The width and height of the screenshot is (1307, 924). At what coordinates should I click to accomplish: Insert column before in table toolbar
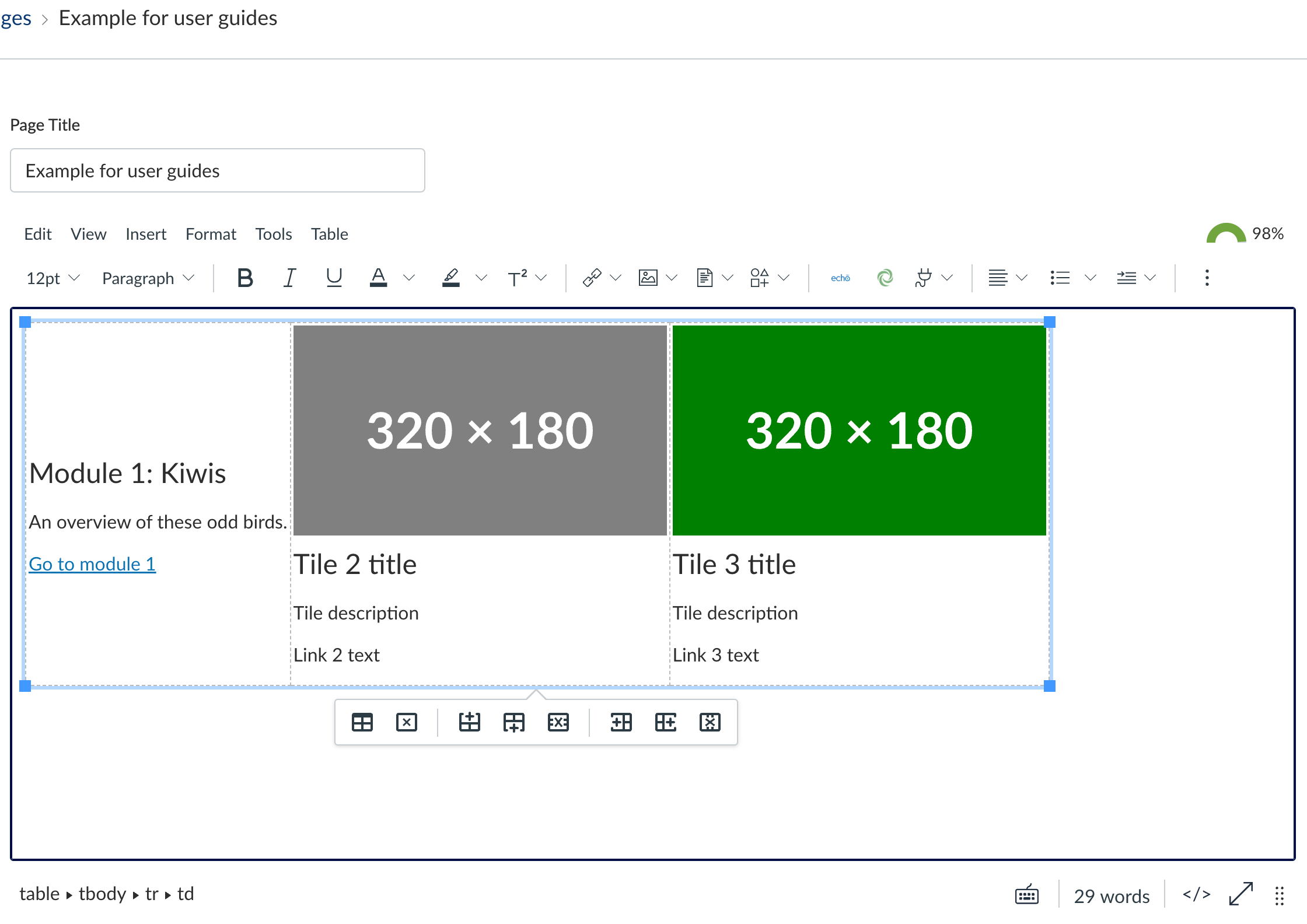pos(621,723)
